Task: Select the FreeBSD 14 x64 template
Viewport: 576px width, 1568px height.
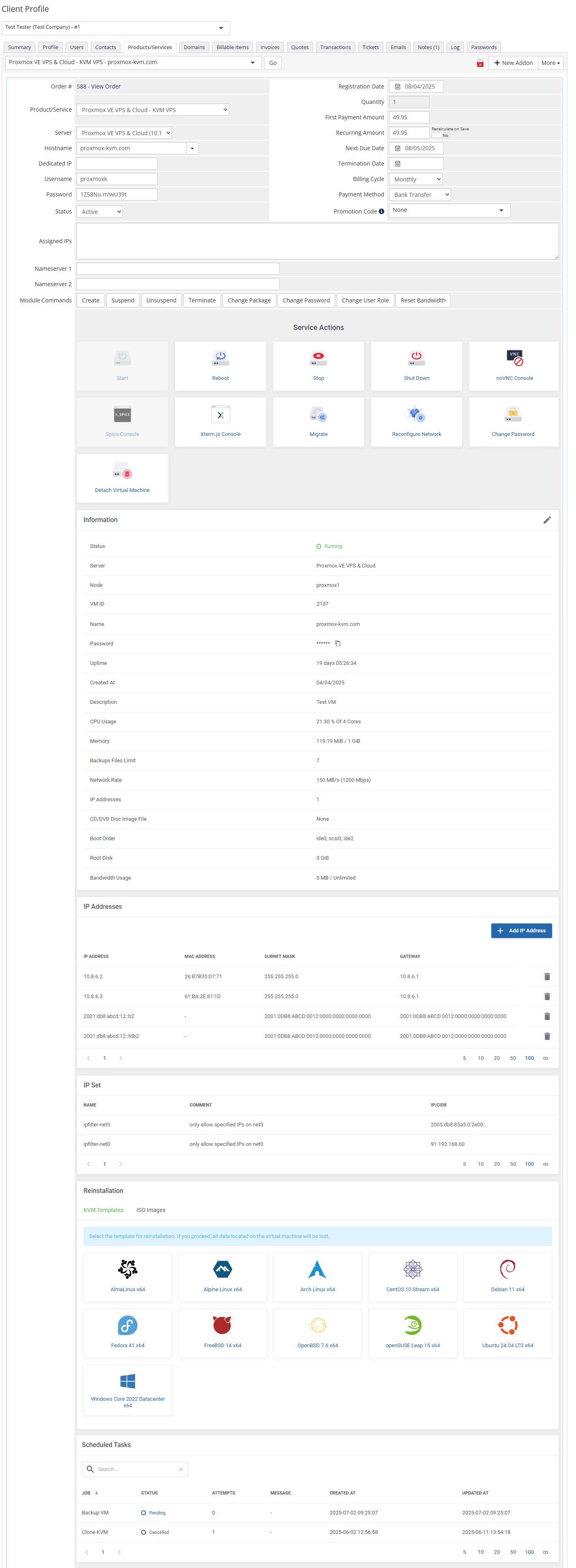Action: coord(223,1333)
